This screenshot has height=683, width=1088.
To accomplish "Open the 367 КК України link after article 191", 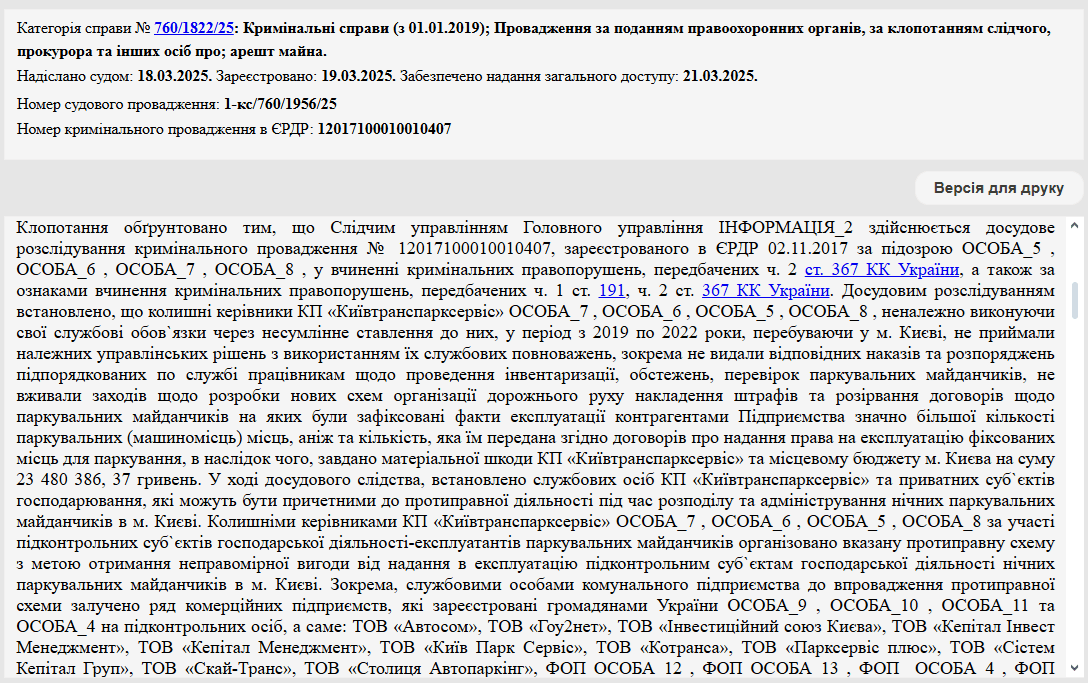I will coord(766,291).
